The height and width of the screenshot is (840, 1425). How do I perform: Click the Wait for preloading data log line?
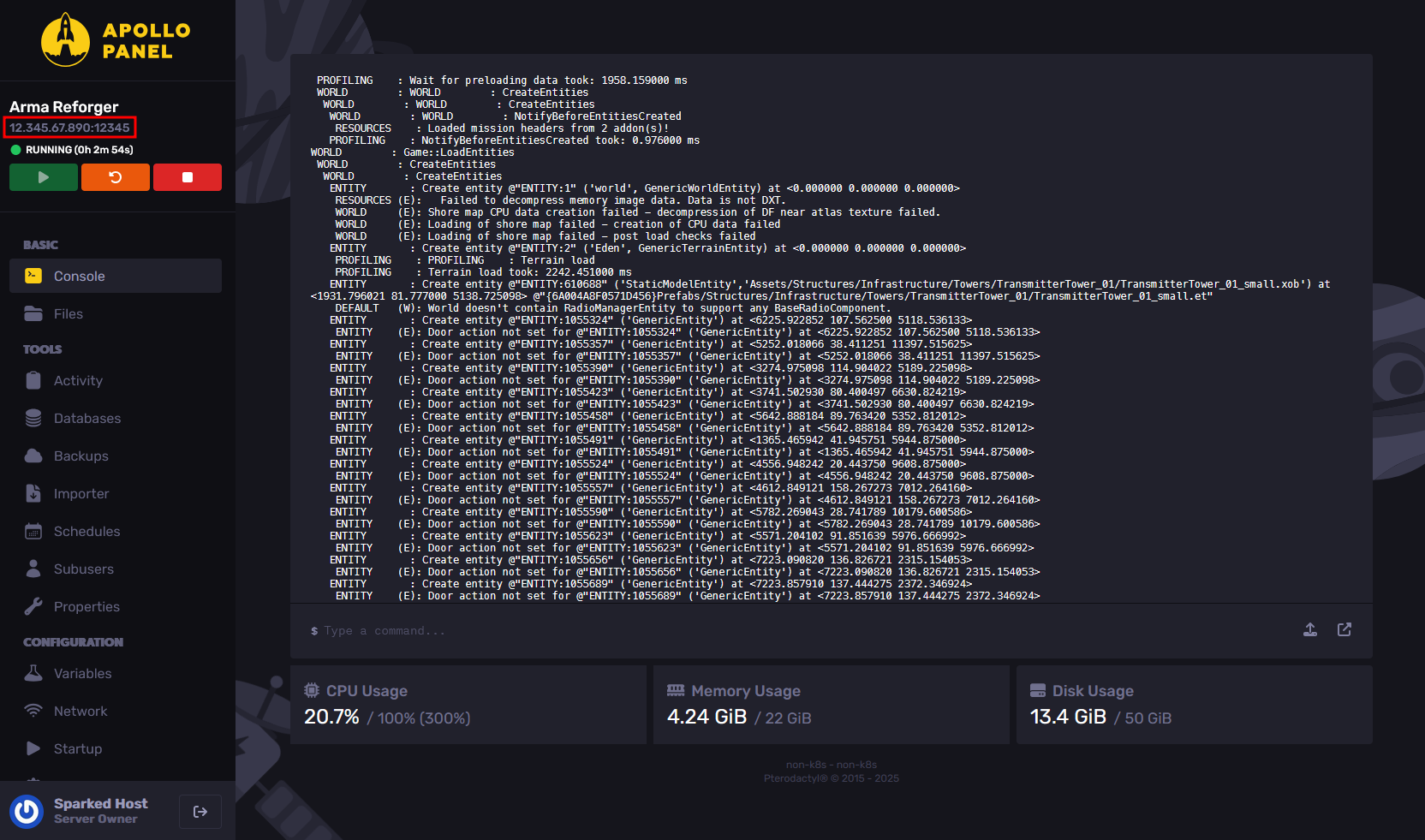pos(502,80)
